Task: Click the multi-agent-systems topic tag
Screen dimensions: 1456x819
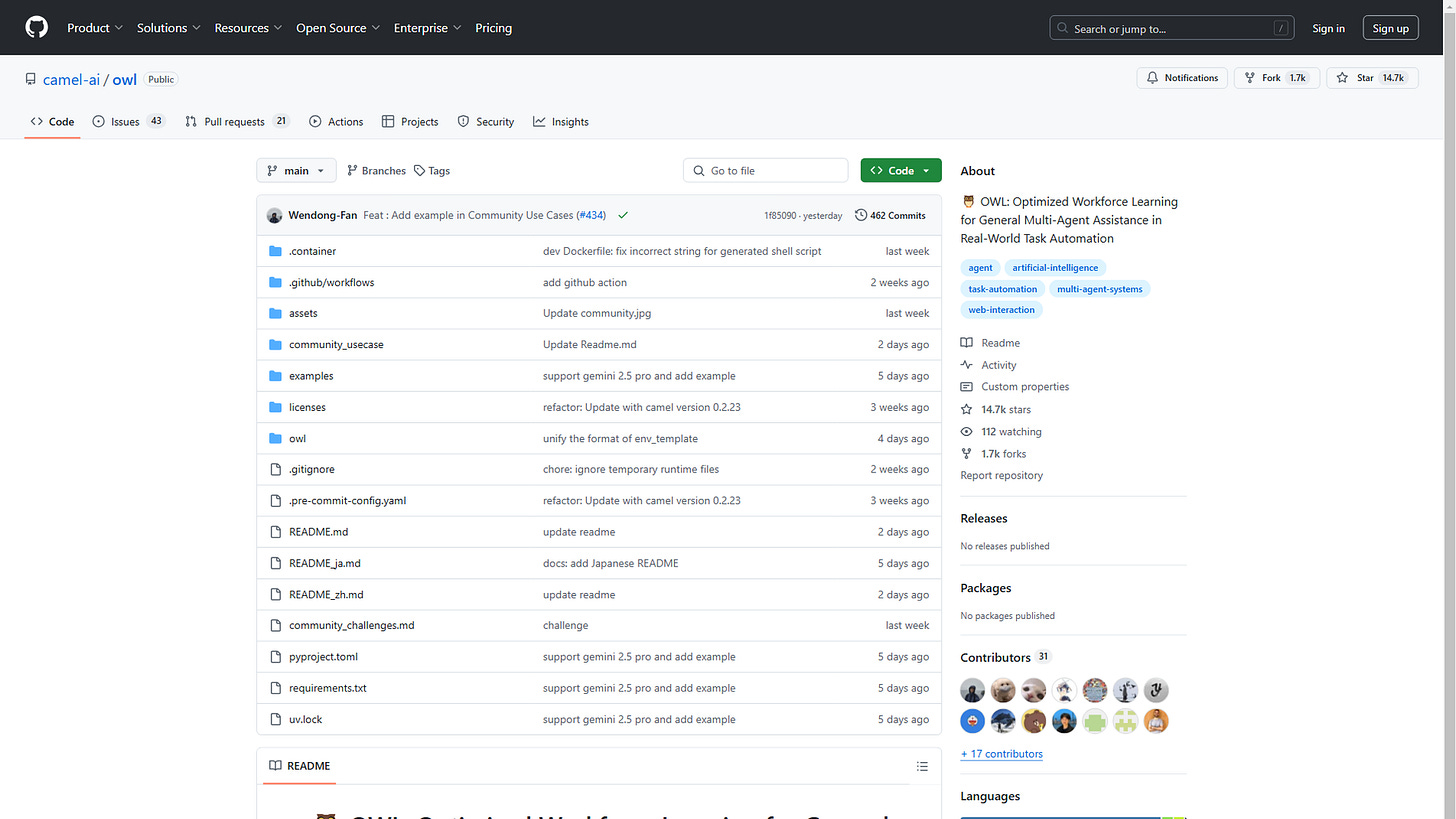Action: click(1099, 289)
